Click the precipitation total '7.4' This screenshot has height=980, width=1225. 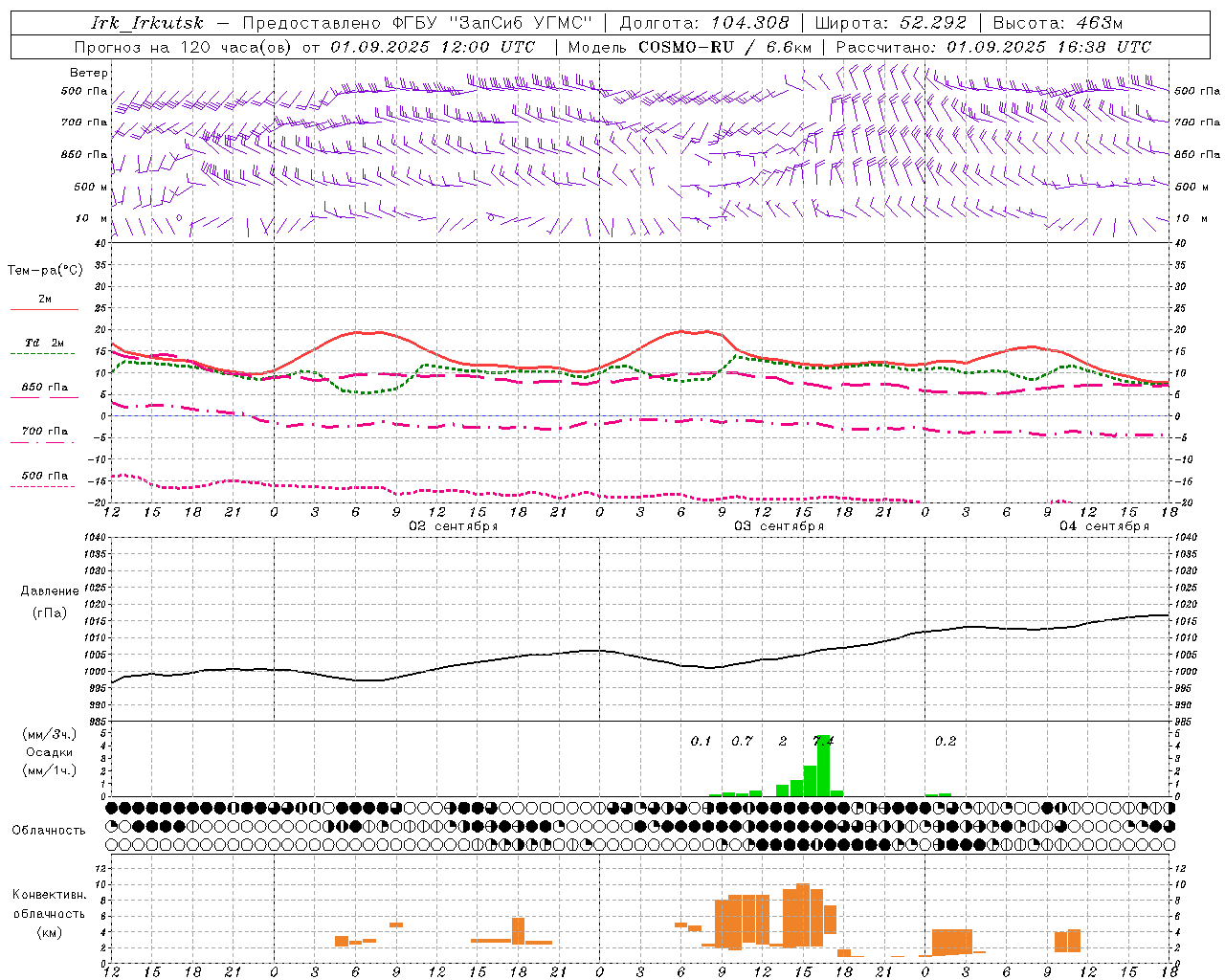(x=823, y=742)
